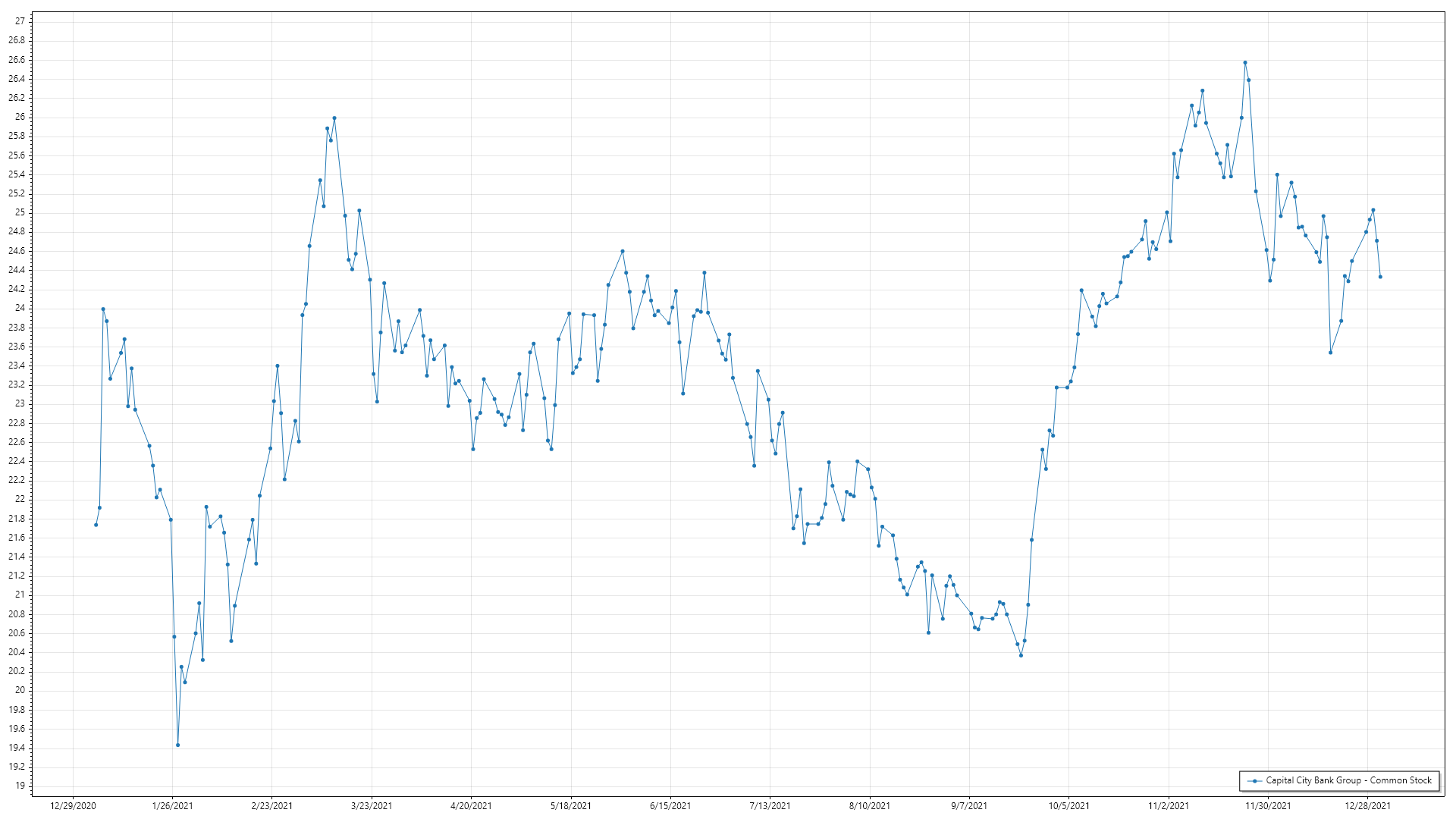Click the lowest data point near 19.4
The width and height of the screenshot is (1456, 819).
click(177, 745)
